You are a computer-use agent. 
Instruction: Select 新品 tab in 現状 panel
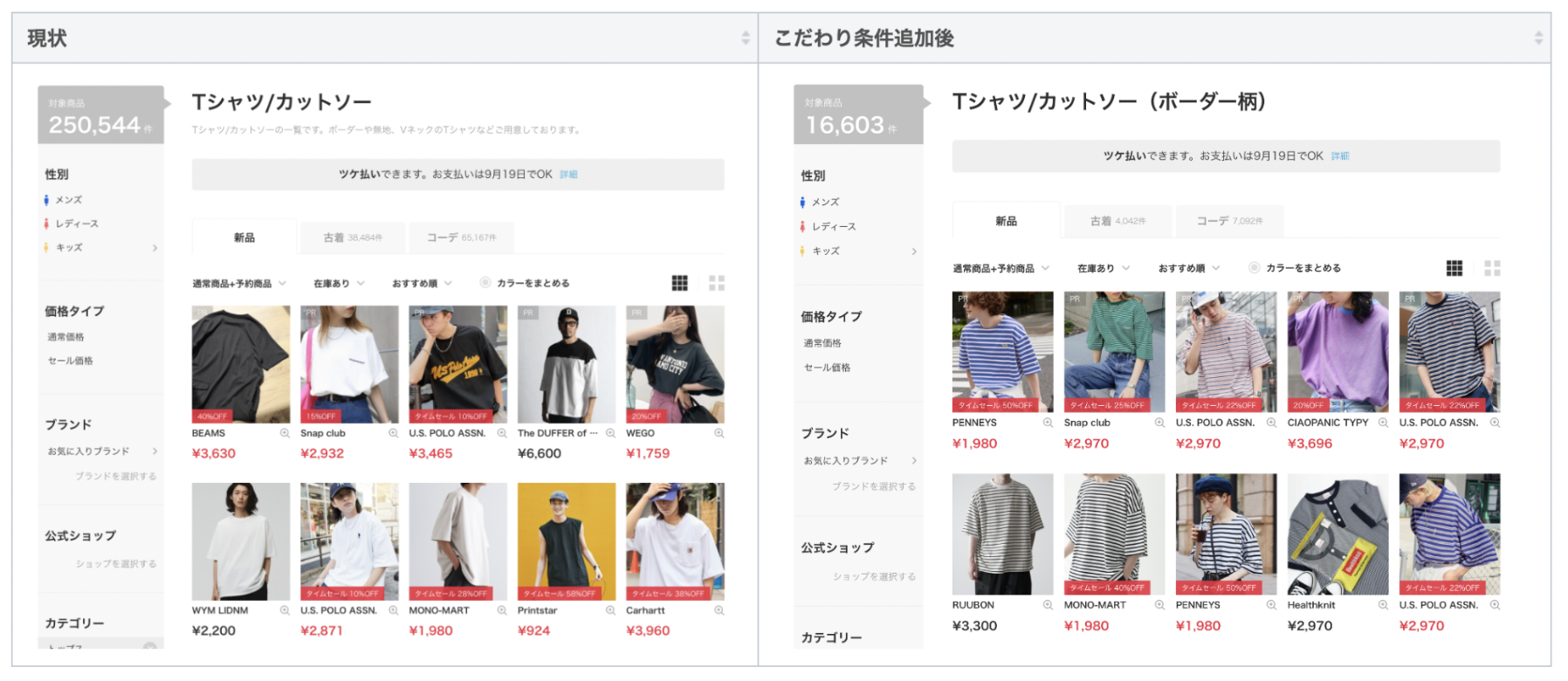[244, 237]
